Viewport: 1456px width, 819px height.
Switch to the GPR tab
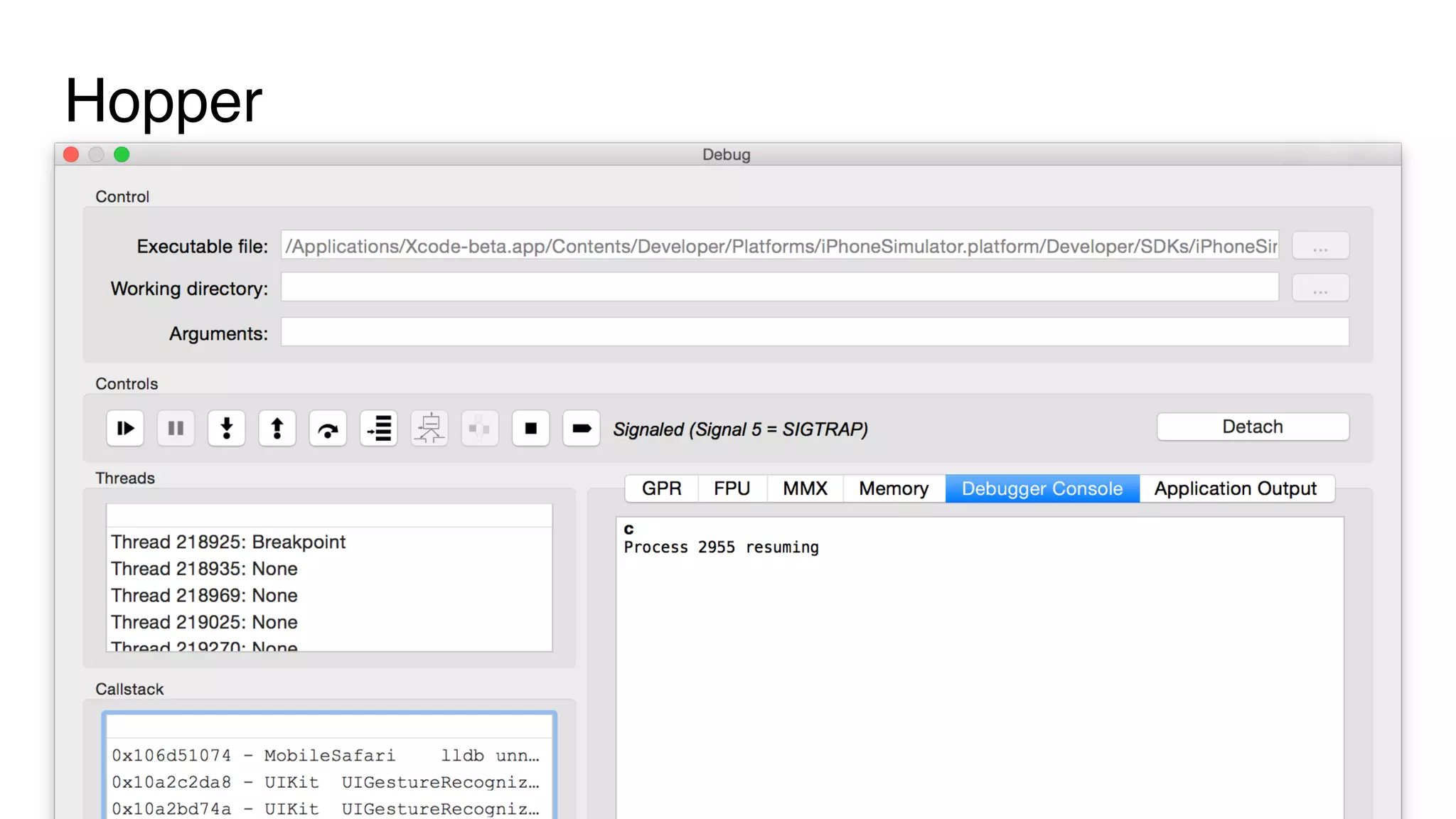[661, 488]
